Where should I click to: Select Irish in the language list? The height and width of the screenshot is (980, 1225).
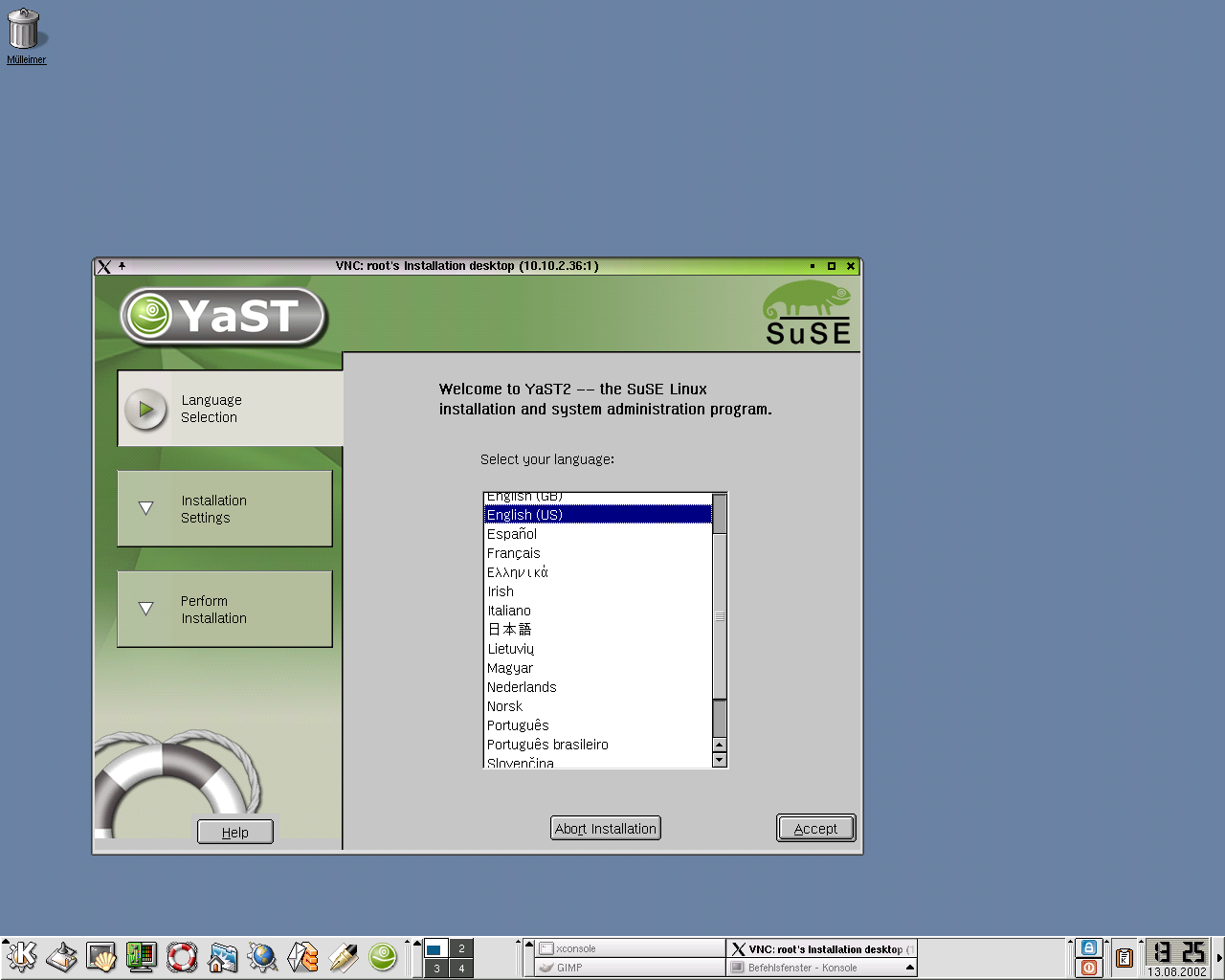pyautogui.click(x=598, y=591)
